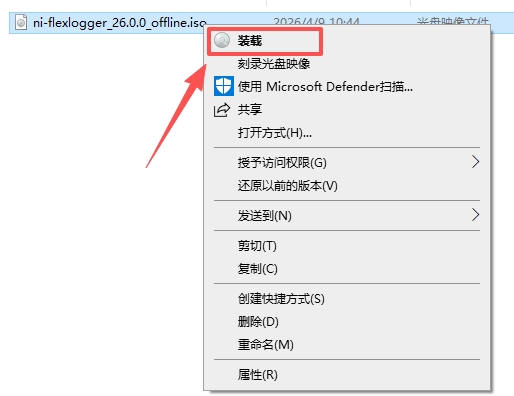
Task: Expand the 授予访问权限(G) submenu arrow
Action: tap(475, 162)
